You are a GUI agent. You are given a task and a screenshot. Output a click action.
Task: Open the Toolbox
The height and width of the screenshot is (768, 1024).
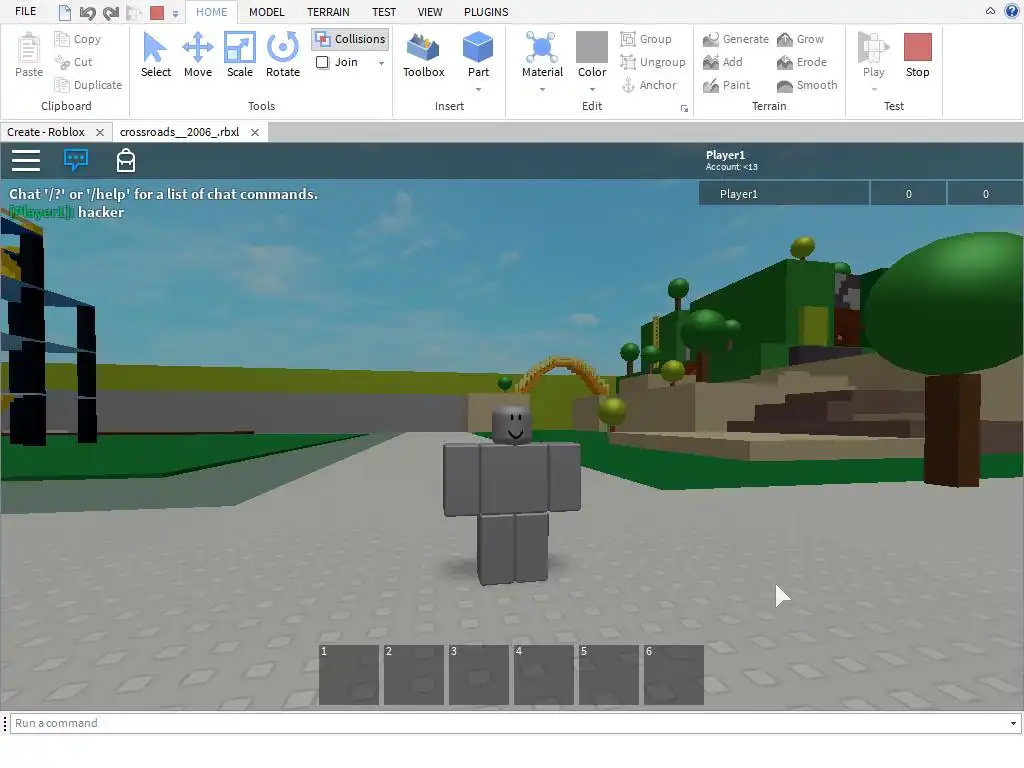423,55
